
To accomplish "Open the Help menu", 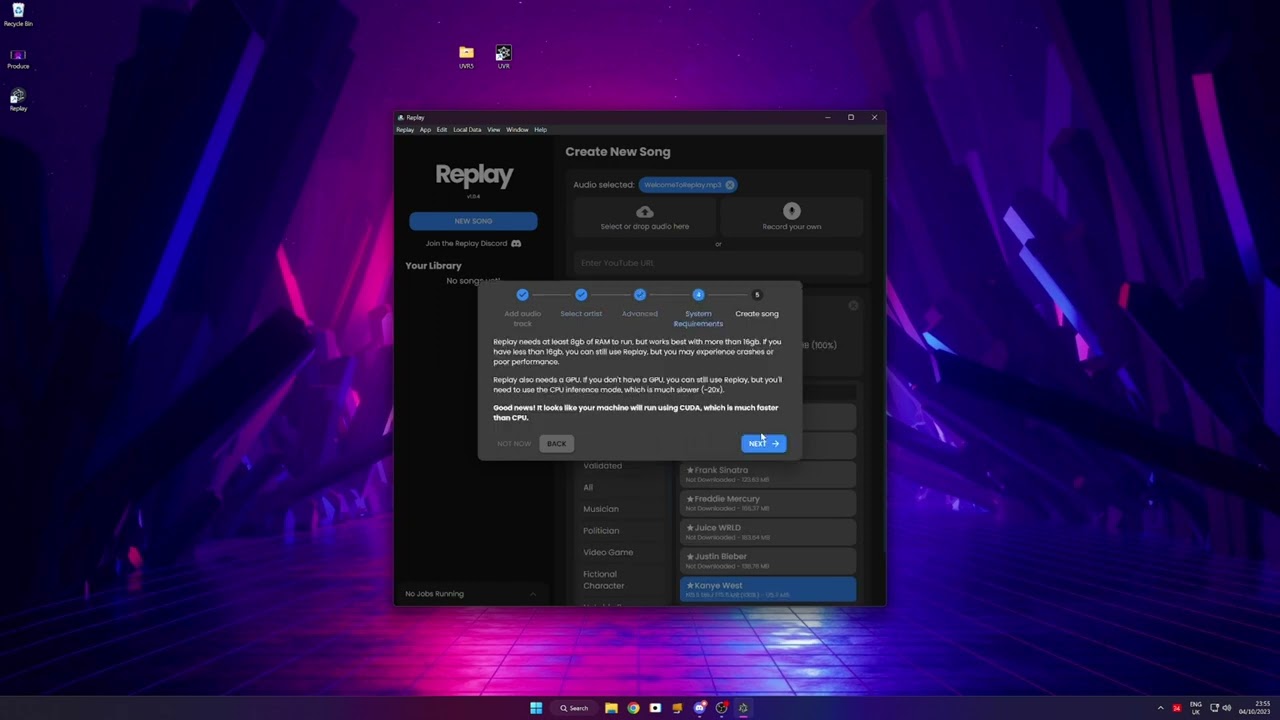I will (x=540, y=130).
